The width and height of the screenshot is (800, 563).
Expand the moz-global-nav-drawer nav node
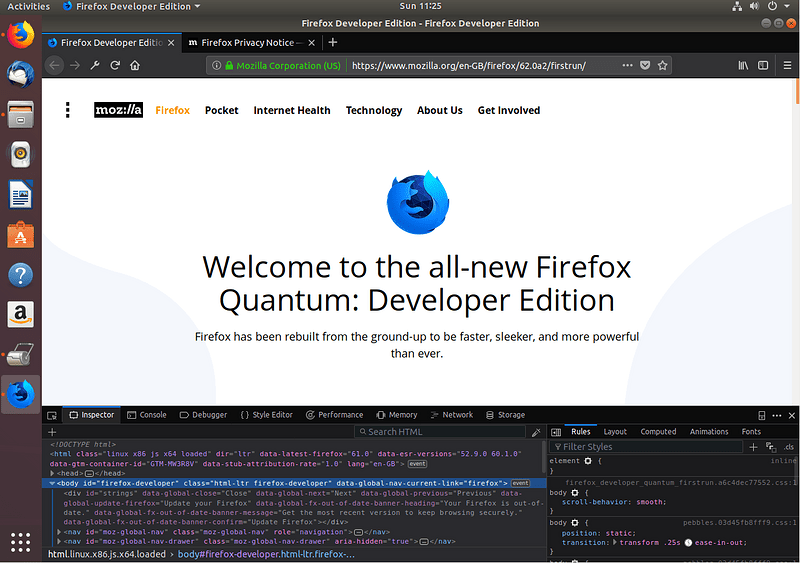[59, 542]
